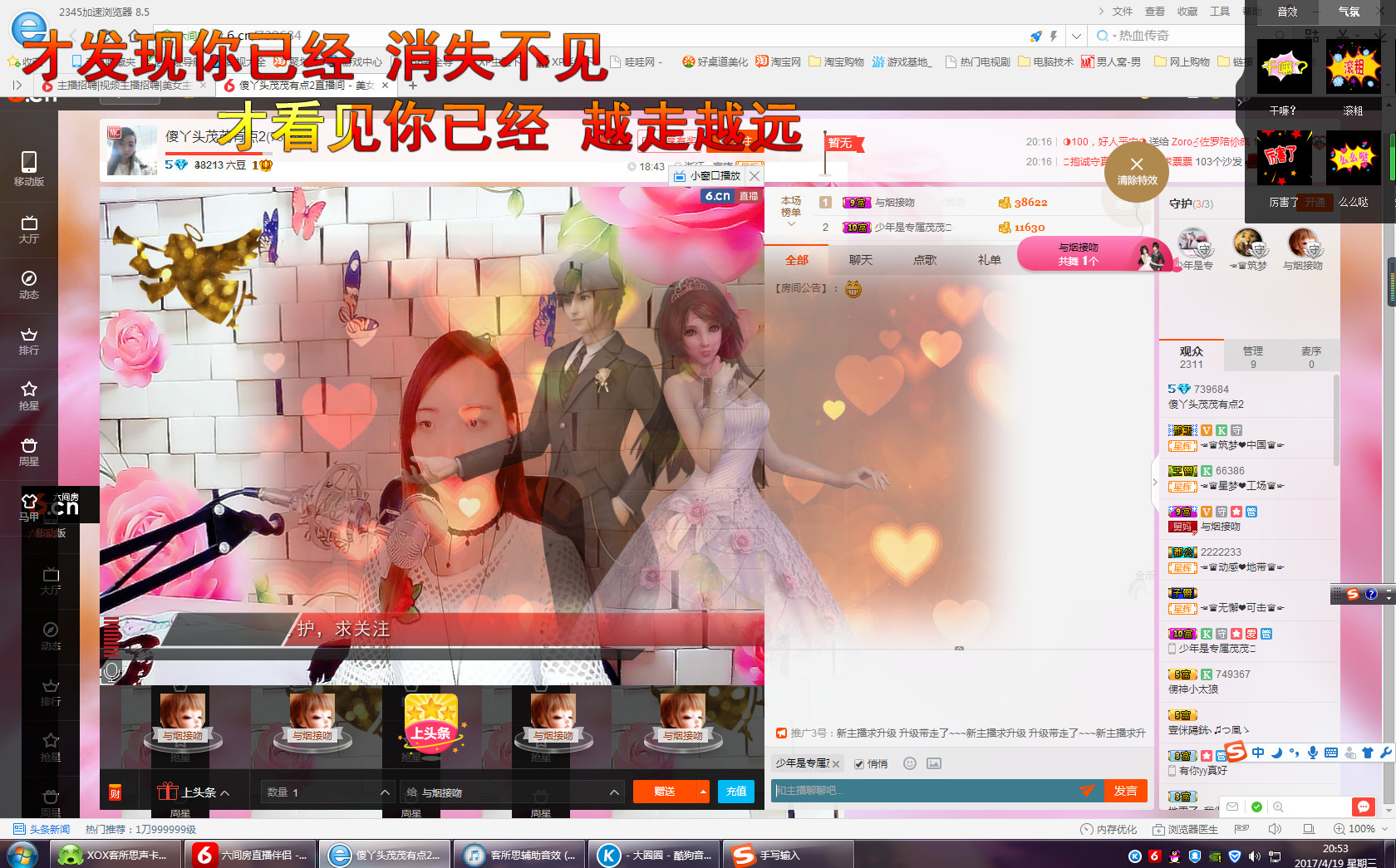
Task: Open the 移动版 mobile version sidebar icon
Action: (28, 168)
